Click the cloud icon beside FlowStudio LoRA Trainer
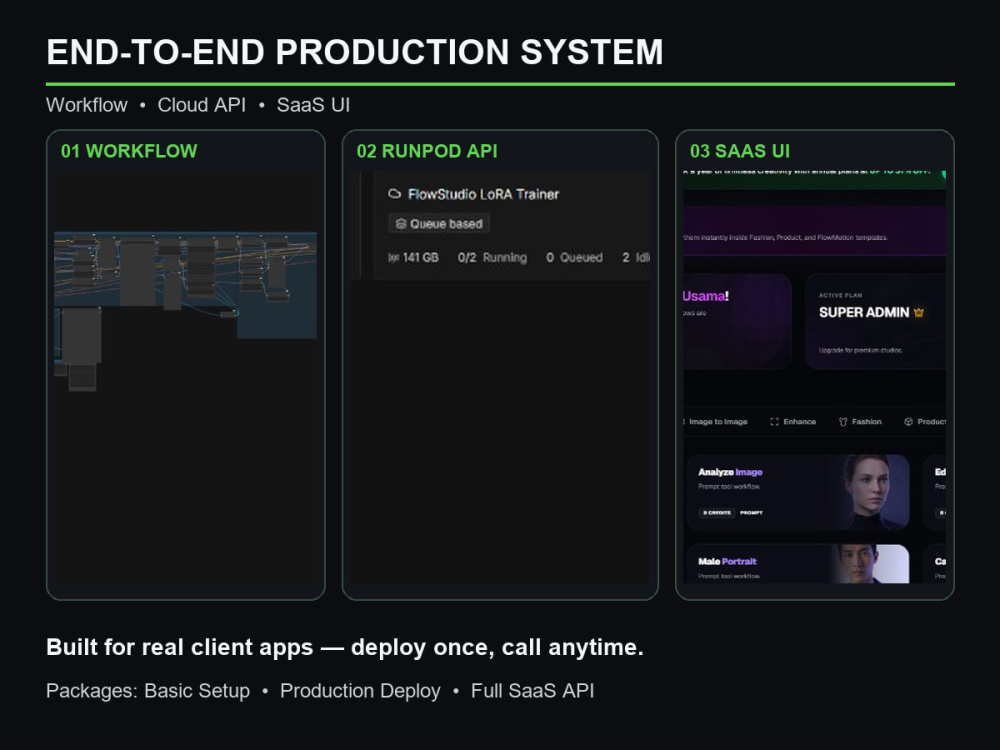The width and height of the screenshot is (1000, 750). (x=395, y=194)
